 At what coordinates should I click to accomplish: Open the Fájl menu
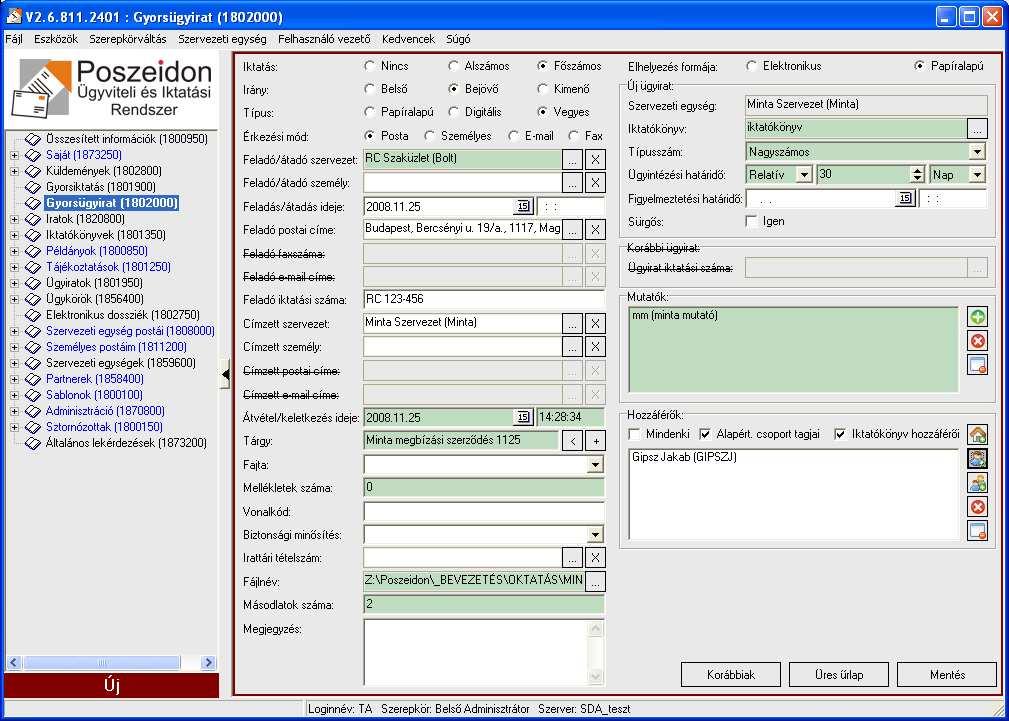point(14,39)
